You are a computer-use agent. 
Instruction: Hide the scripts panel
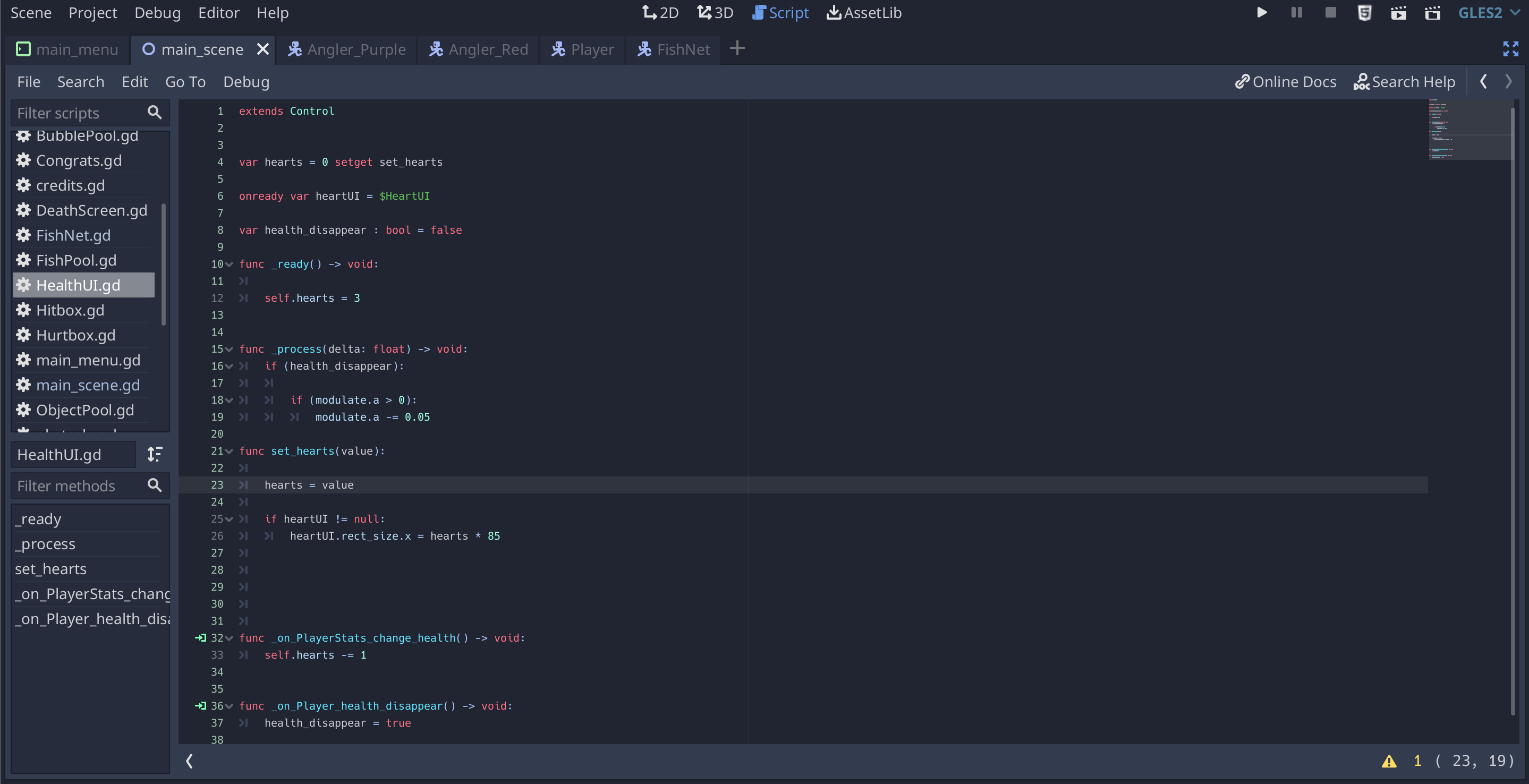click(x=189, y=762)
